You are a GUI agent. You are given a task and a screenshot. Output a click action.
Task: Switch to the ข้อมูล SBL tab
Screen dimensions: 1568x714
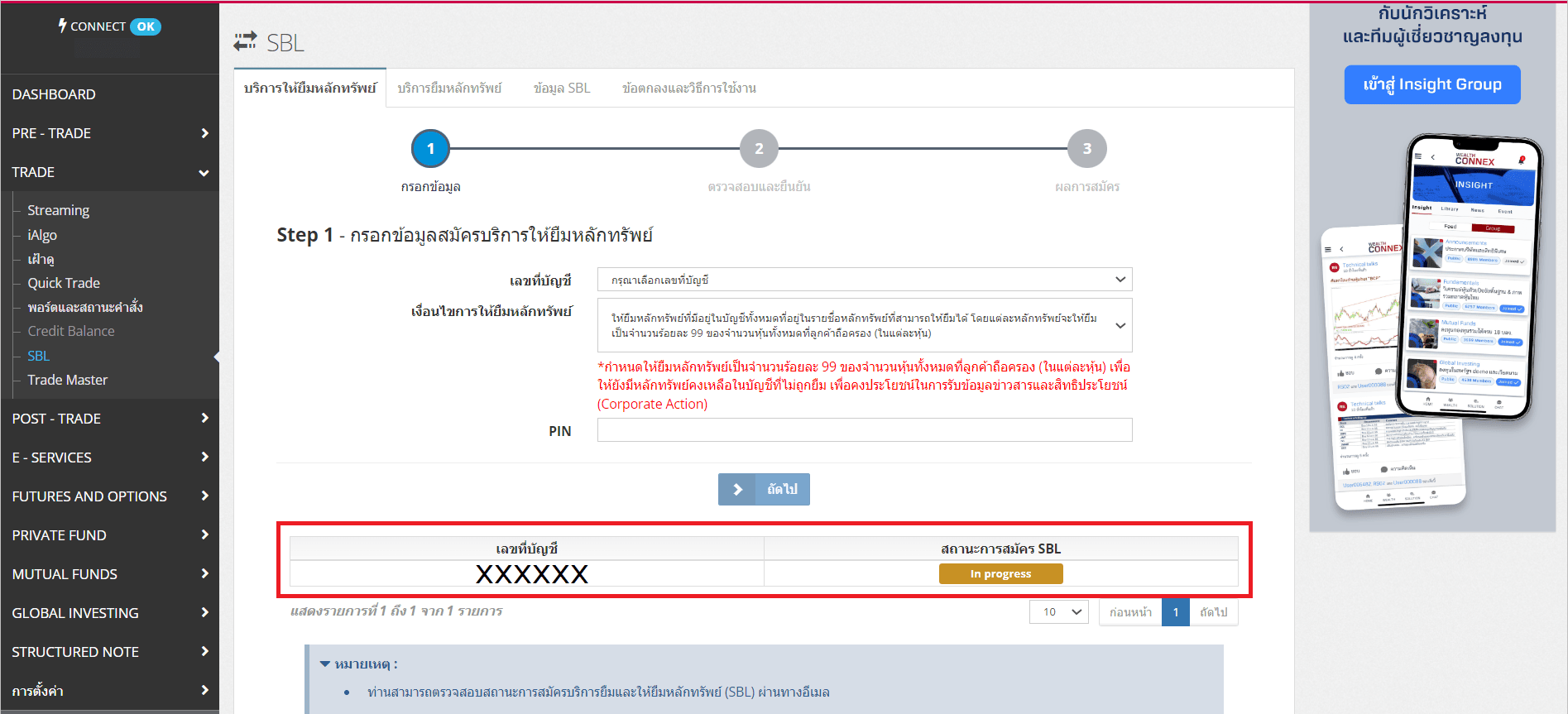click(x=562, y=88)
